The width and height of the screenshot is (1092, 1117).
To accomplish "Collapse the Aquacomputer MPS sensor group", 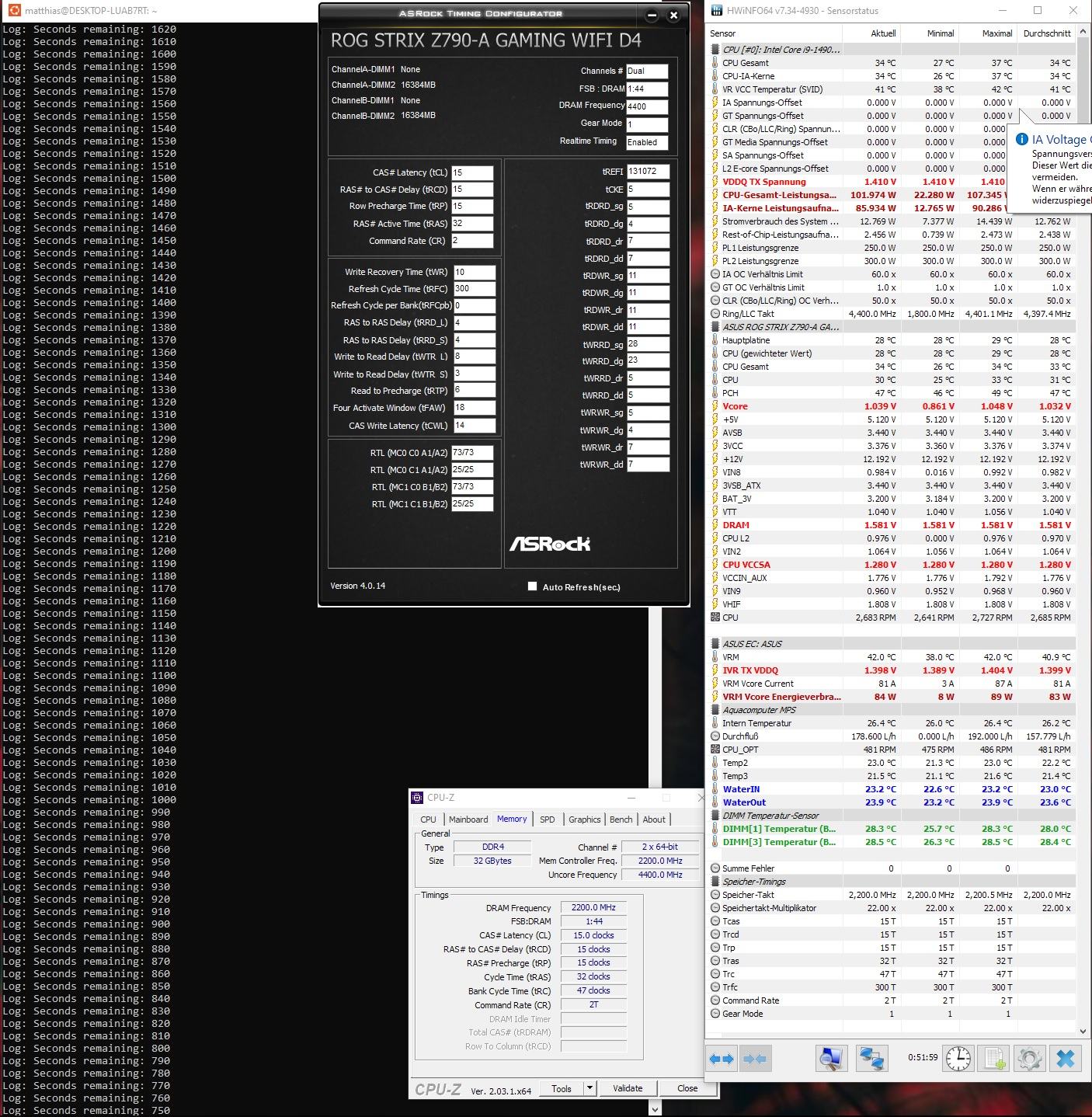I will pos(715,710).
